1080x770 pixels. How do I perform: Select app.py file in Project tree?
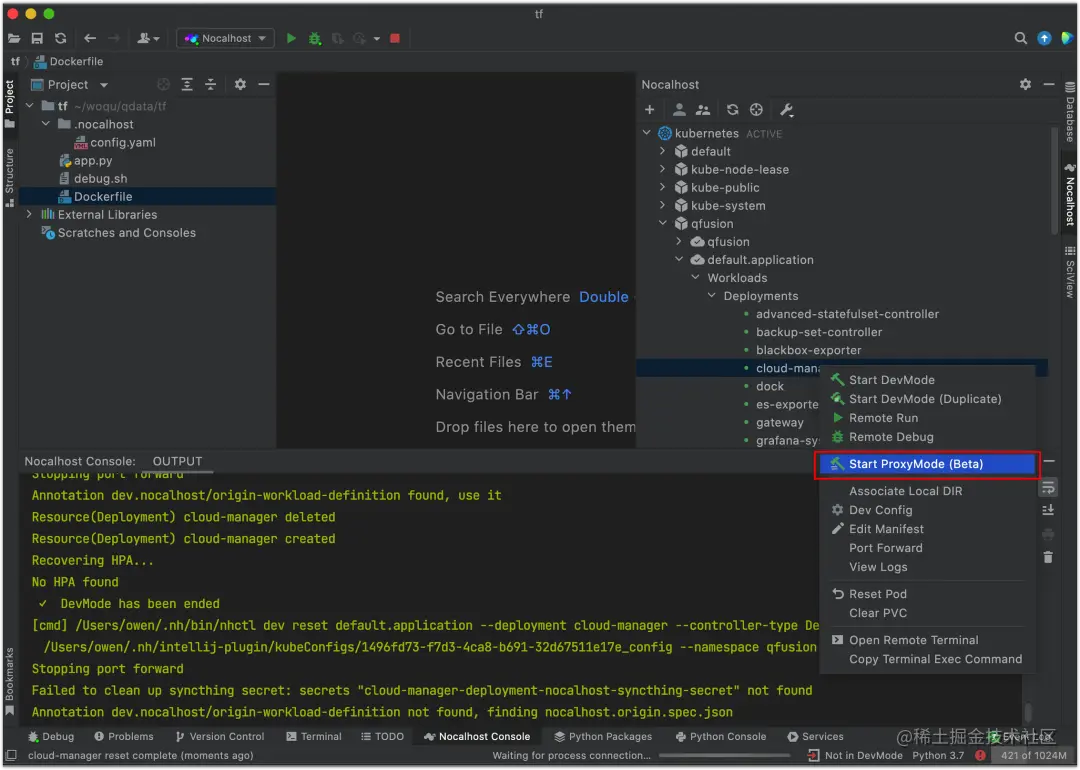click(92, 160)
